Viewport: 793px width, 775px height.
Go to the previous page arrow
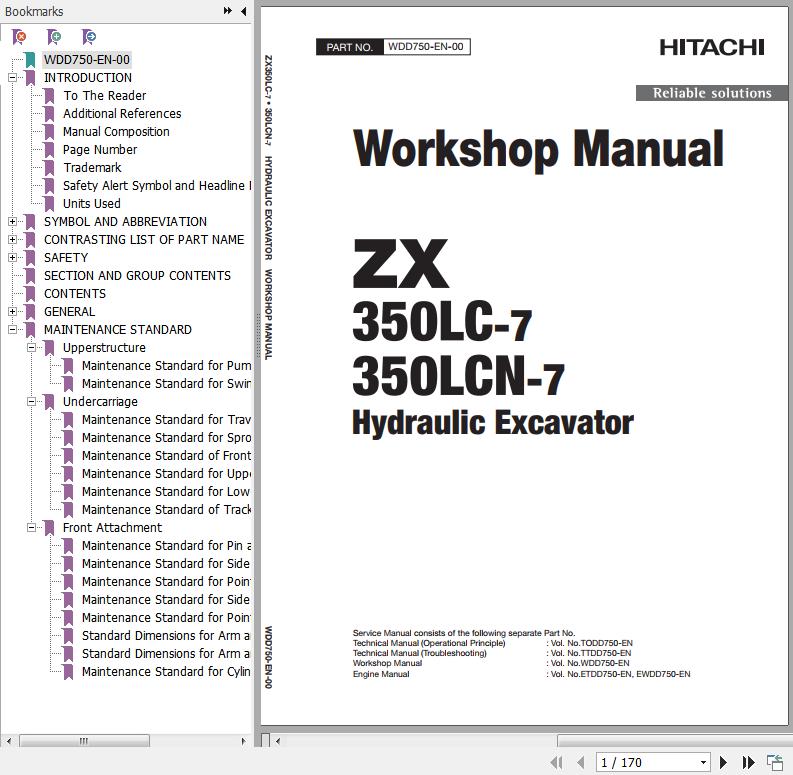point(581,762)
